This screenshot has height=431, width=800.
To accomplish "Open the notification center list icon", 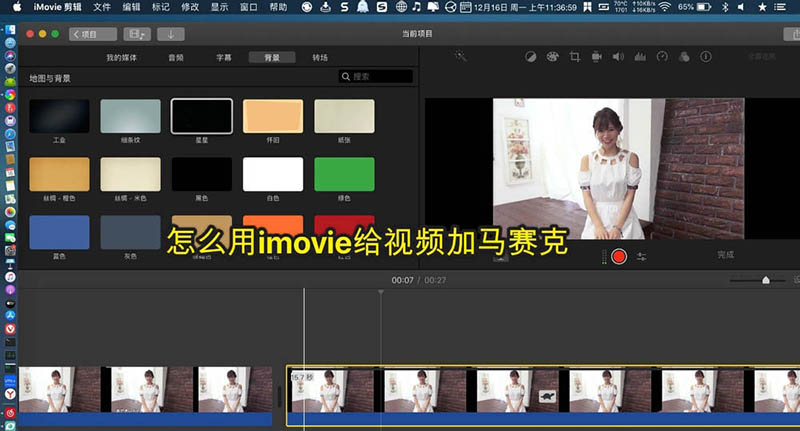I will (780, 7).
